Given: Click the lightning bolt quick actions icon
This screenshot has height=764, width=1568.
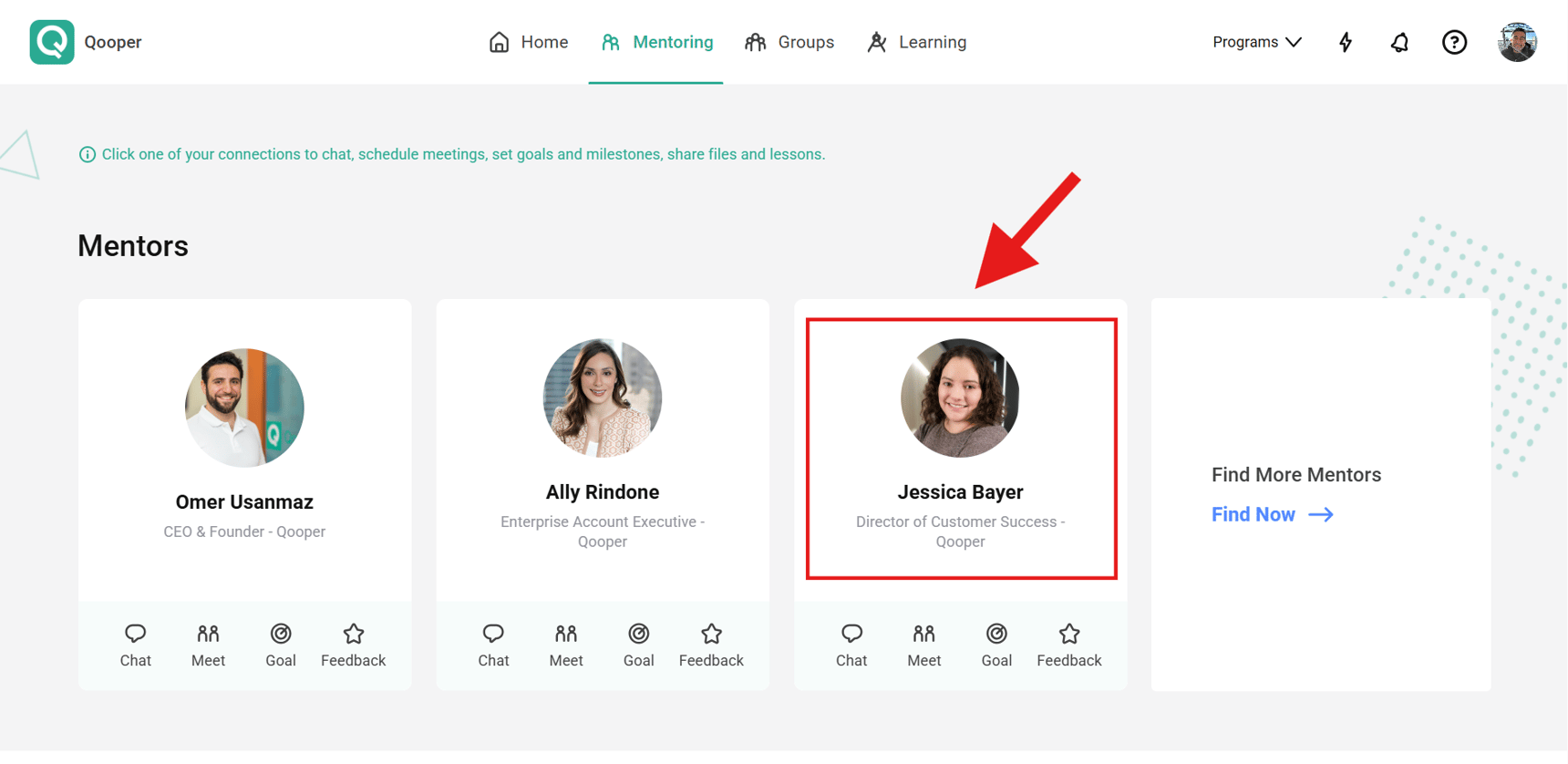Looking at the screenshot, I should click(x=1346, y=42).
